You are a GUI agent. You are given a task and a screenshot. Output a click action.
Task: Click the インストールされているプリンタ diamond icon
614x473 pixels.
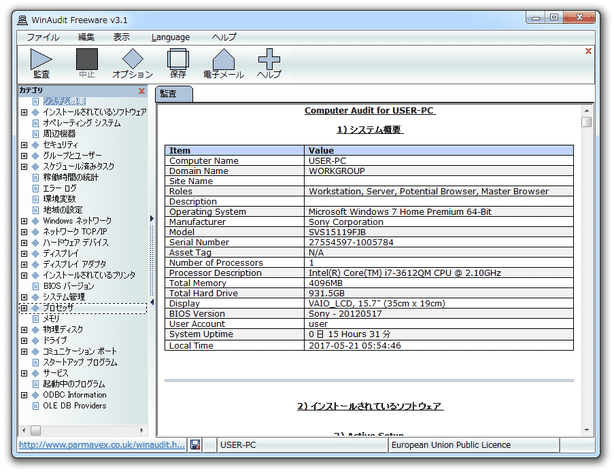click(x=35, y=275)
